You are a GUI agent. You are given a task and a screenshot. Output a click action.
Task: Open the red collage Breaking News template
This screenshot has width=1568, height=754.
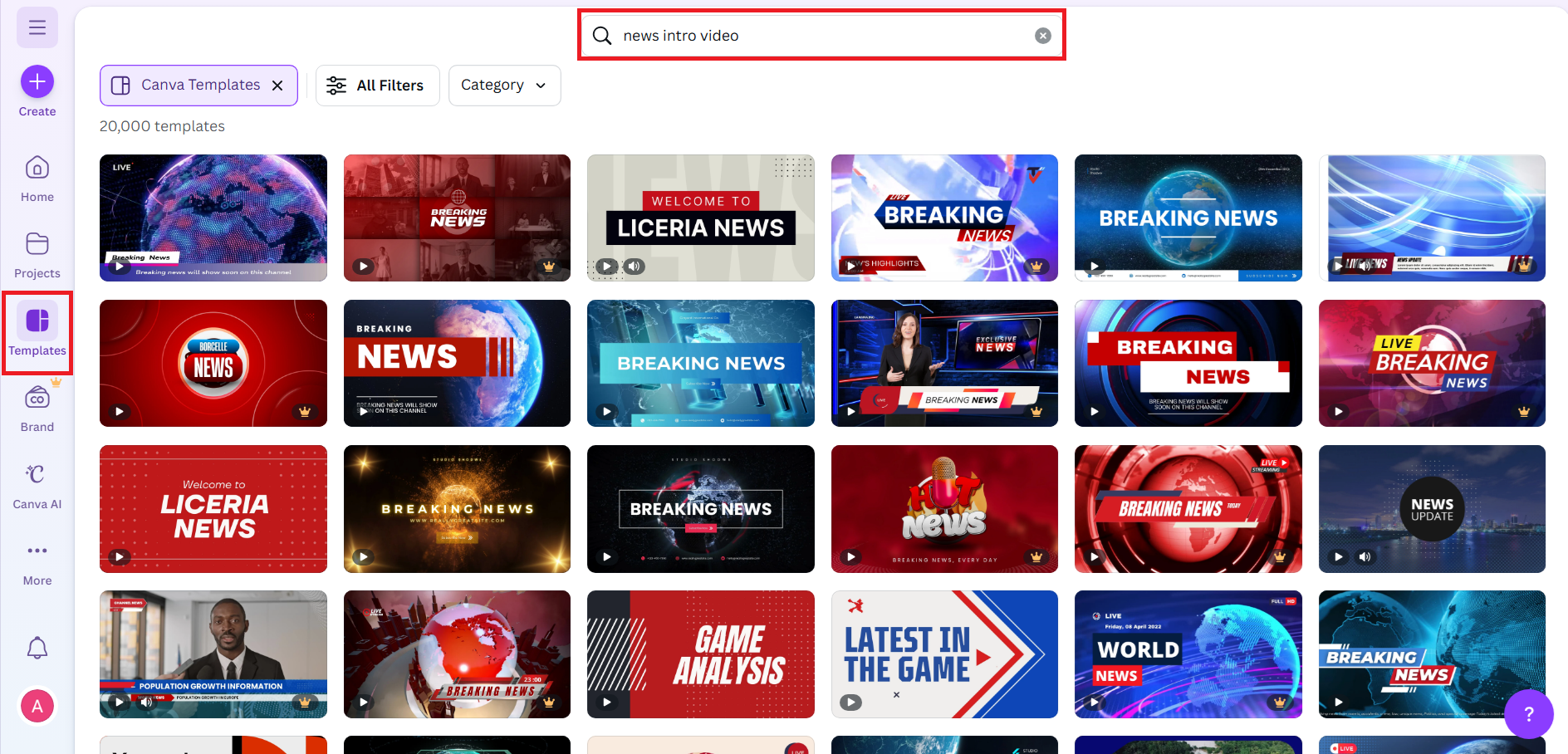tap(457, 218)
